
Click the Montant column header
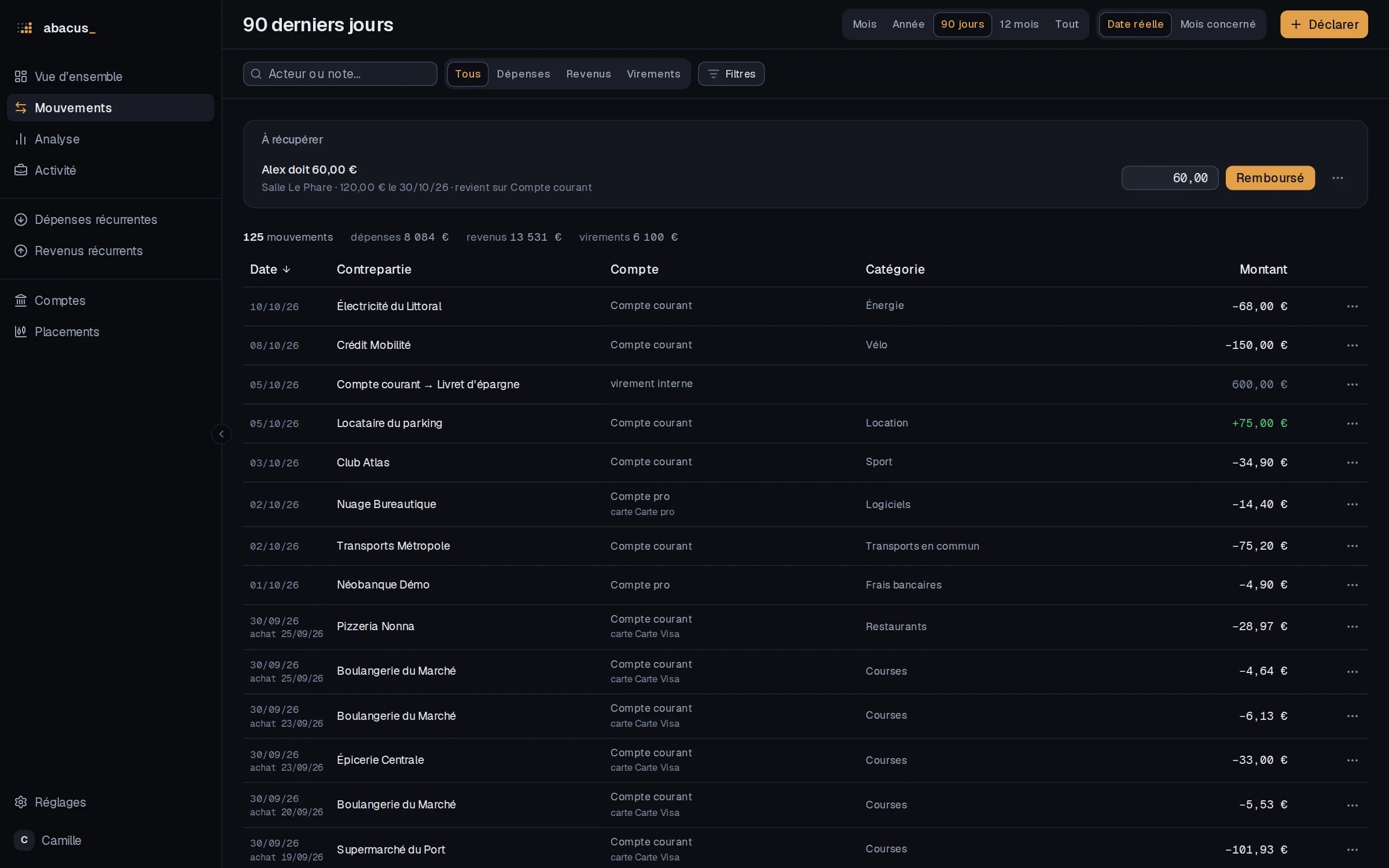click(1263, 269)
